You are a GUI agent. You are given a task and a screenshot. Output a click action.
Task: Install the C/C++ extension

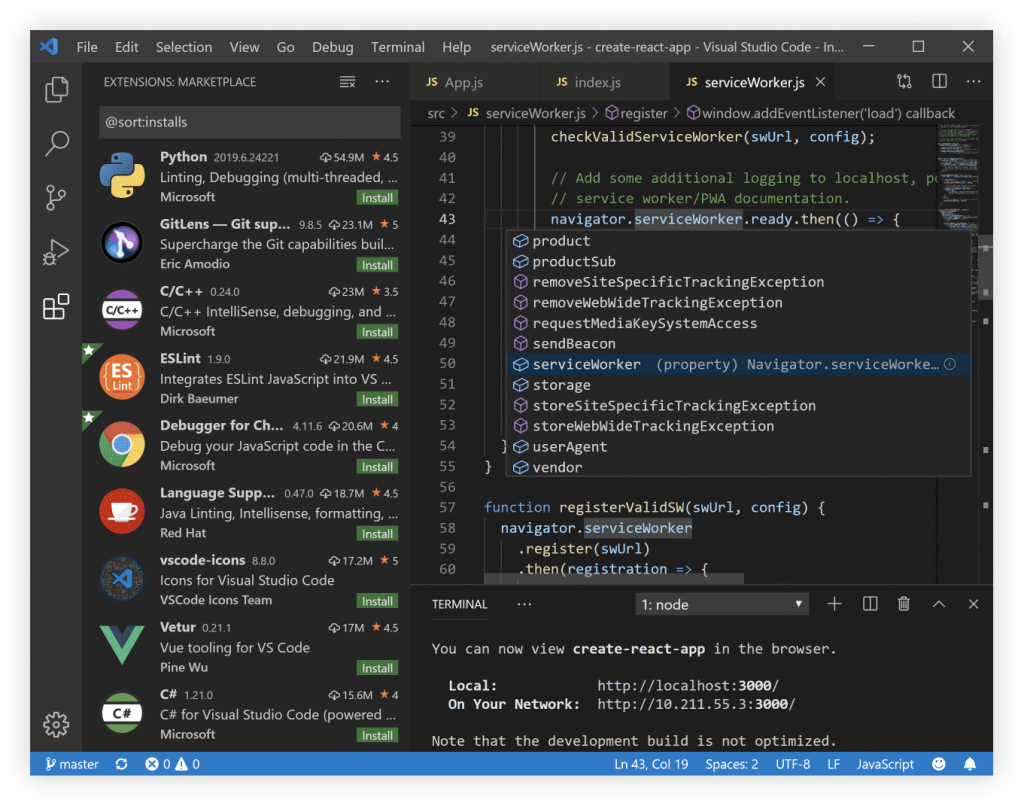pos(377,332)
